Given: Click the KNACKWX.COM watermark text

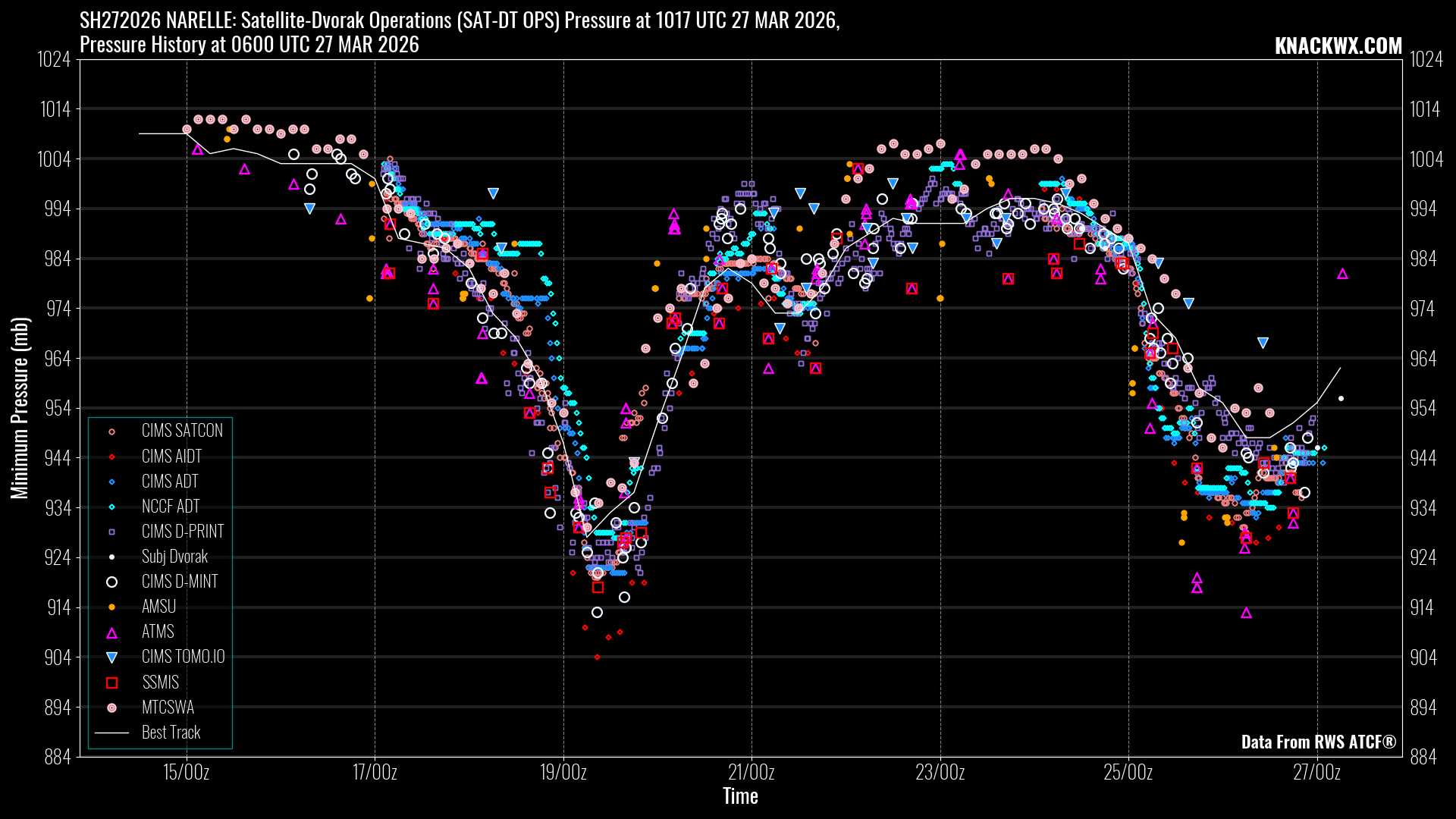Looking at the screenshot, I should coord(1338,45).
